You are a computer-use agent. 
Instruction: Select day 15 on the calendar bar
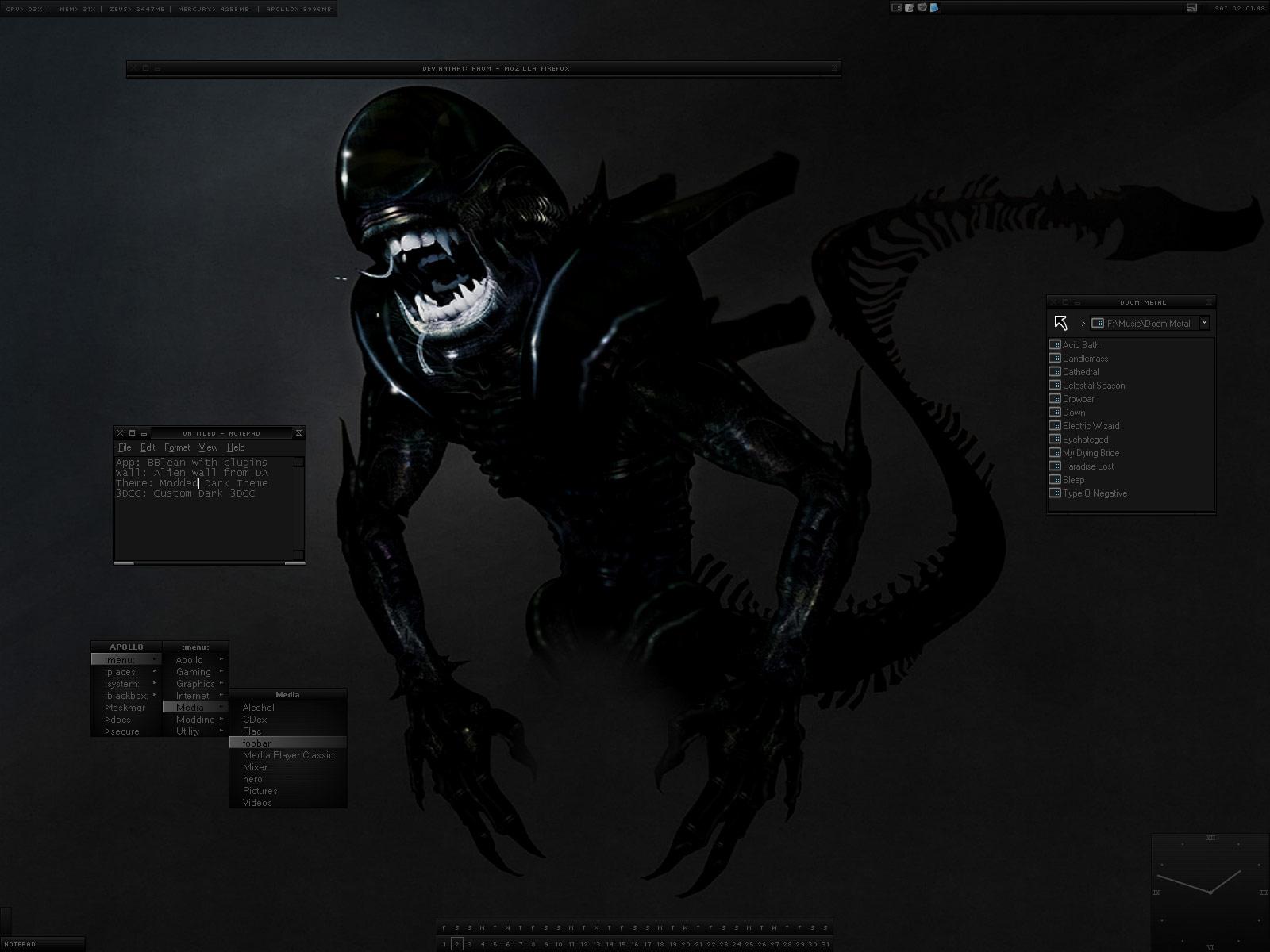click(x=622, y=944)
